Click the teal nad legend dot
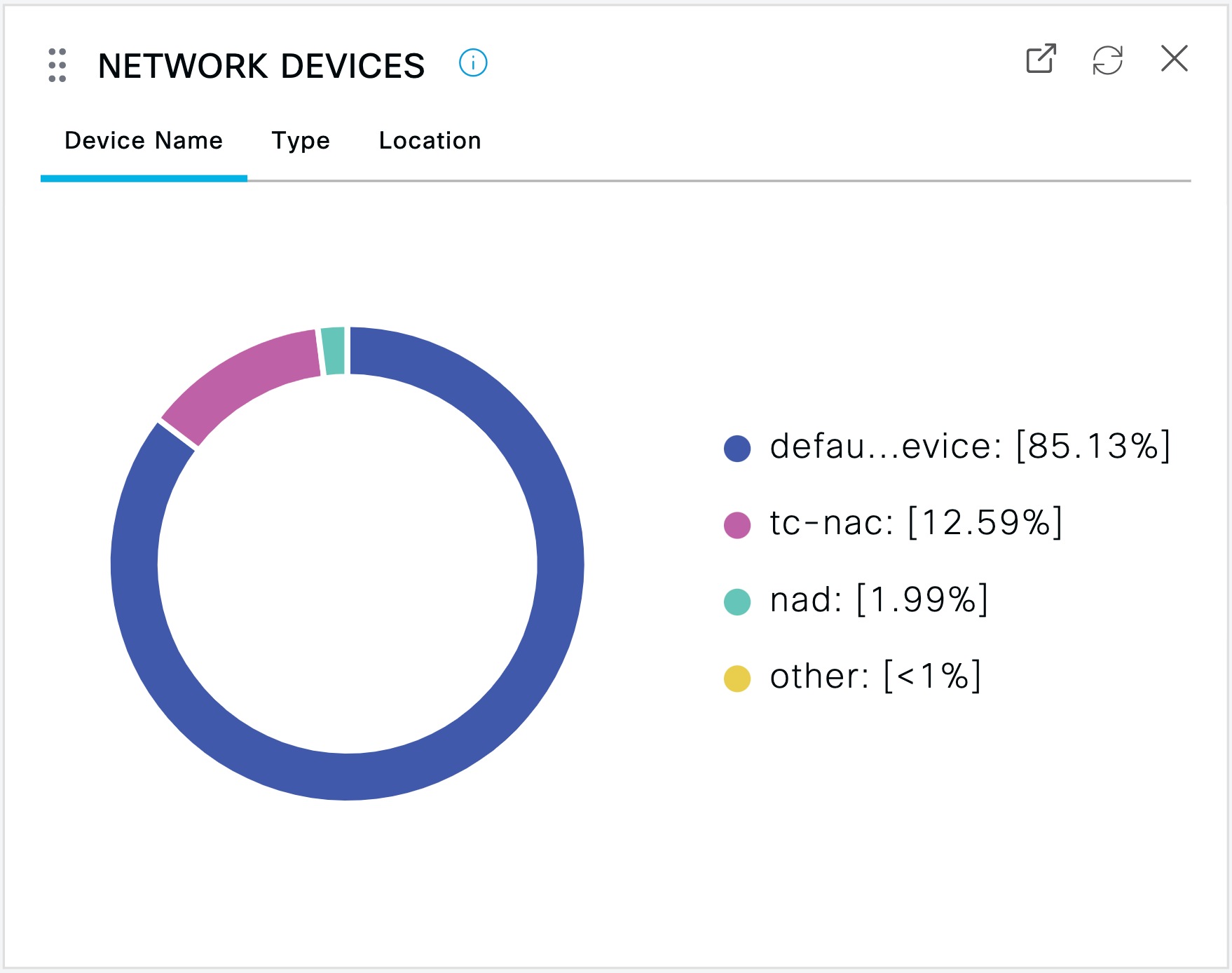The image size is (1232, 973). 737,601
